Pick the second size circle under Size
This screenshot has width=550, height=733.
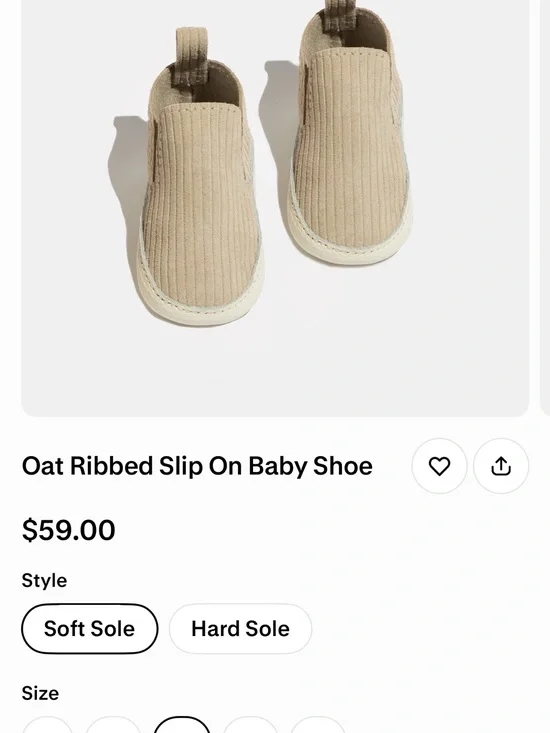tap(113, 725)
